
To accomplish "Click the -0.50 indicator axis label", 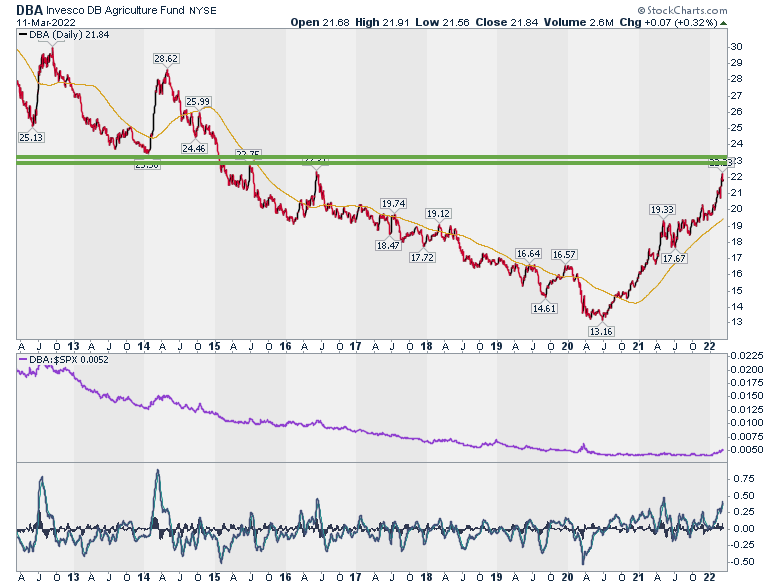I will click(x=742, y=562).
